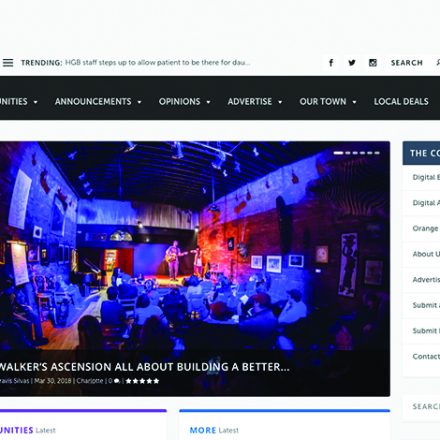Open the Announcements menu
Screen dimensions: 440x440
click(x=93, y=101)
